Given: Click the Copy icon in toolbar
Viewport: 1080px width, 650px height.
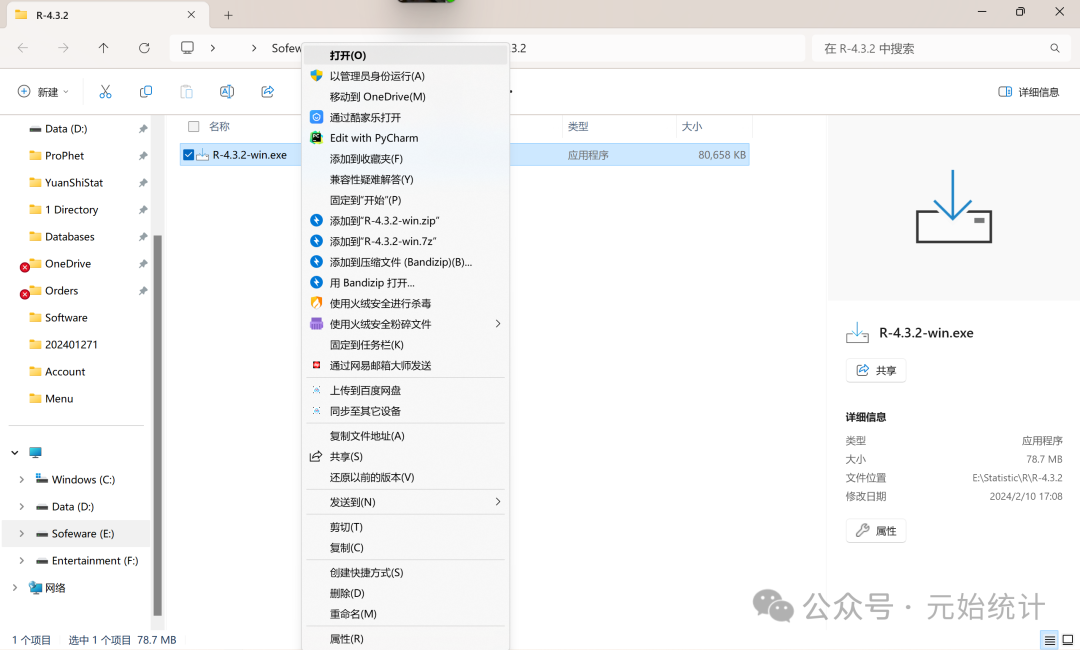Looking at the screenshot, I should point(146,92).
